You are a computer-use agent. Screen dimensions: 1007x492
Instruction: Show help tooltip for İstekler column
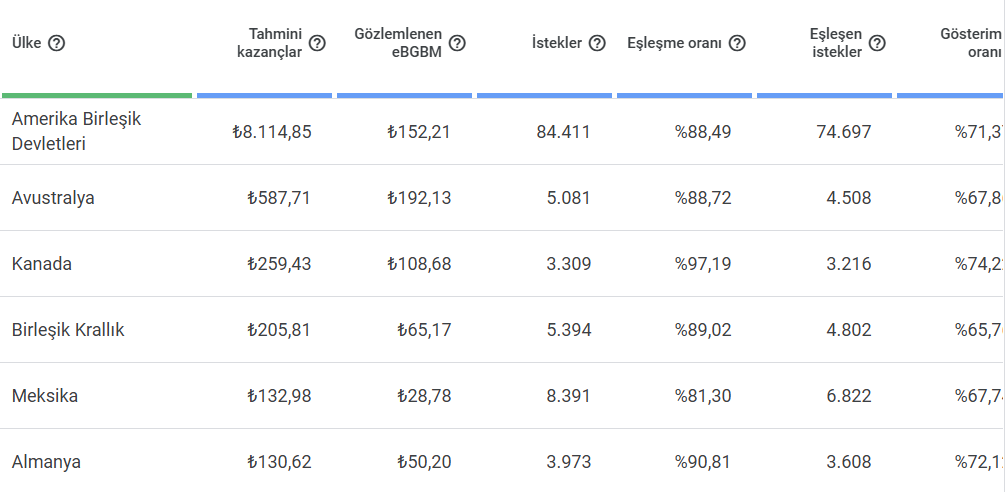point(597,44)
